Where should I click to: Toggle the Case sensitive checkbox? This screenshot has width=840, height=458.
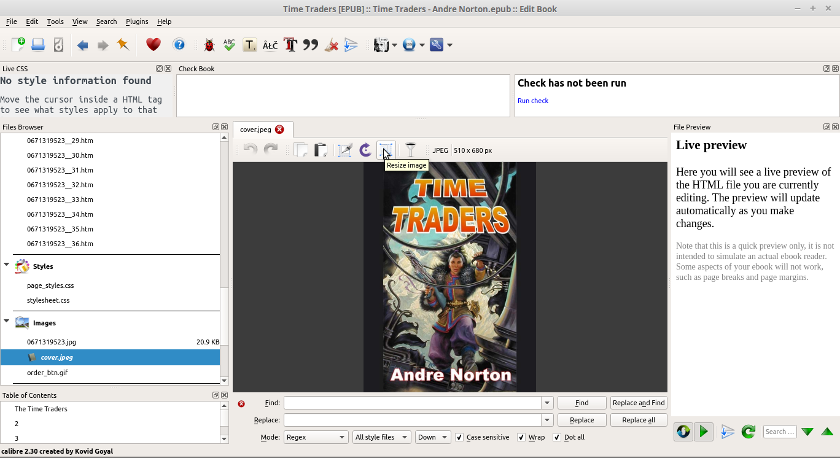pyautogui.click(x=460, y=437)
